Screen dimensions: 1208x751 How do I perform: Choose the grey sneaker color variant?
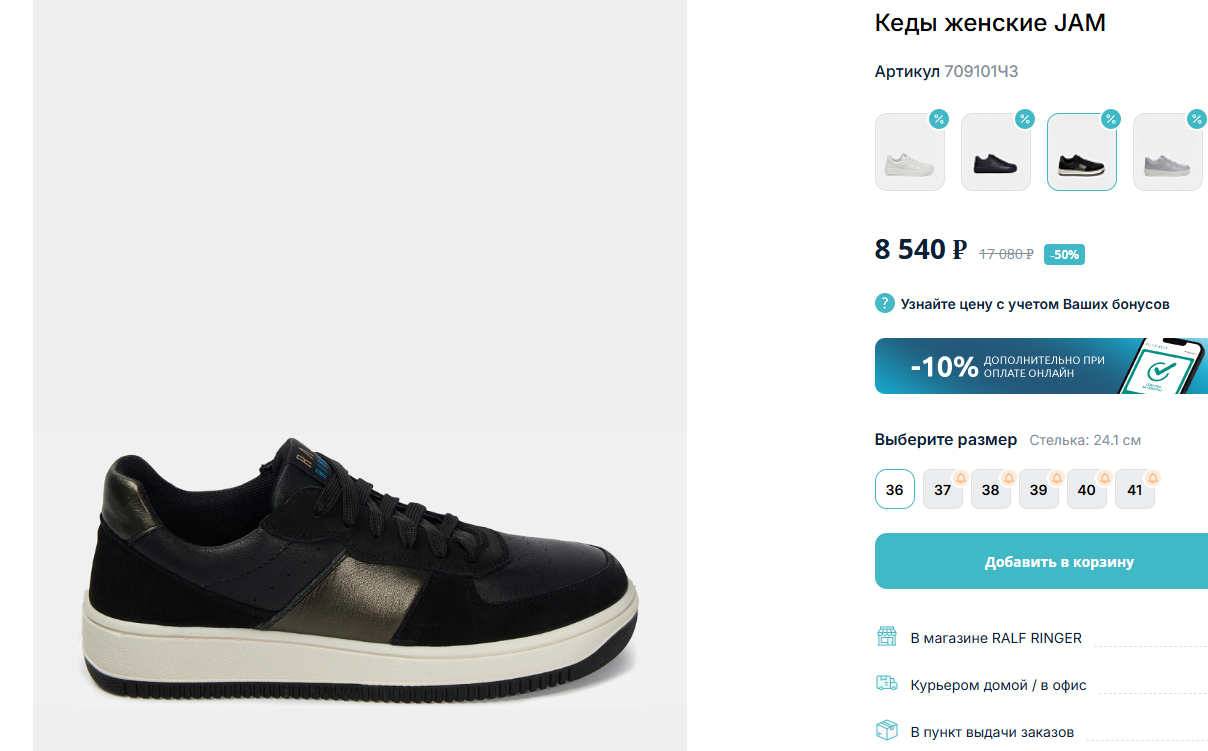[x=1168, y=152]
